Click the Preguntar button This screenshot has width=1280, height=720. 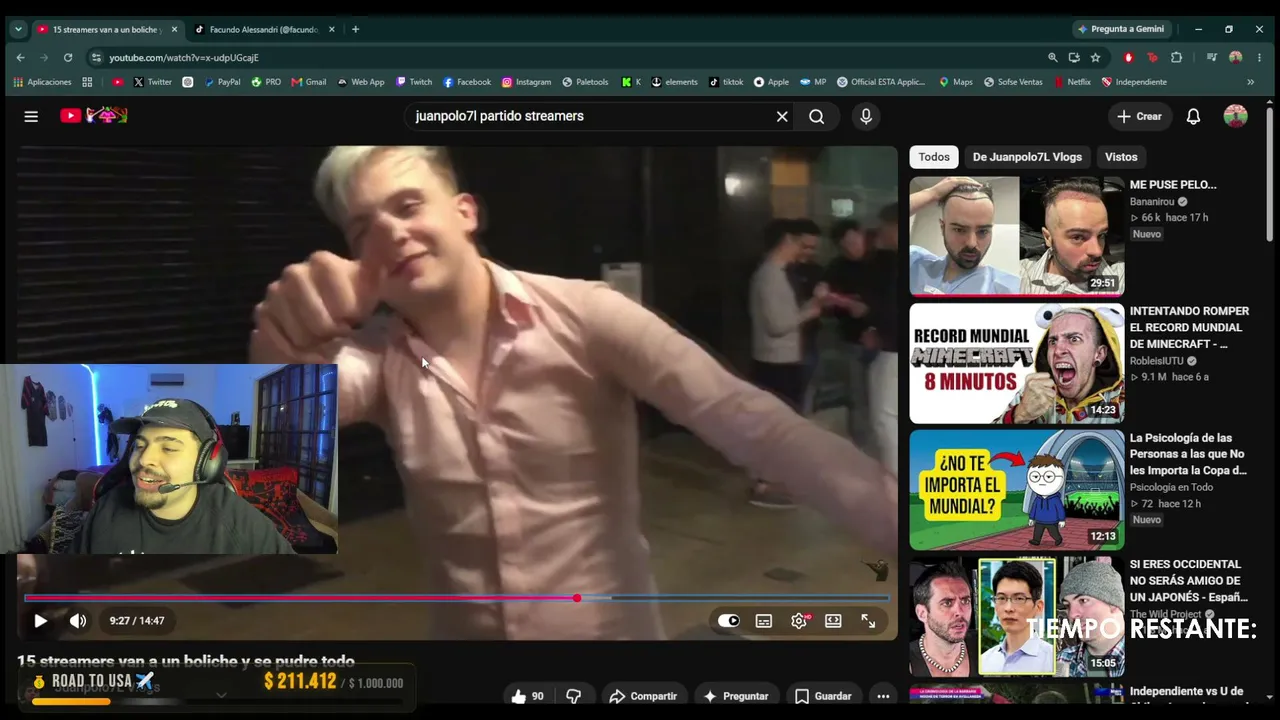click(736, 696)
